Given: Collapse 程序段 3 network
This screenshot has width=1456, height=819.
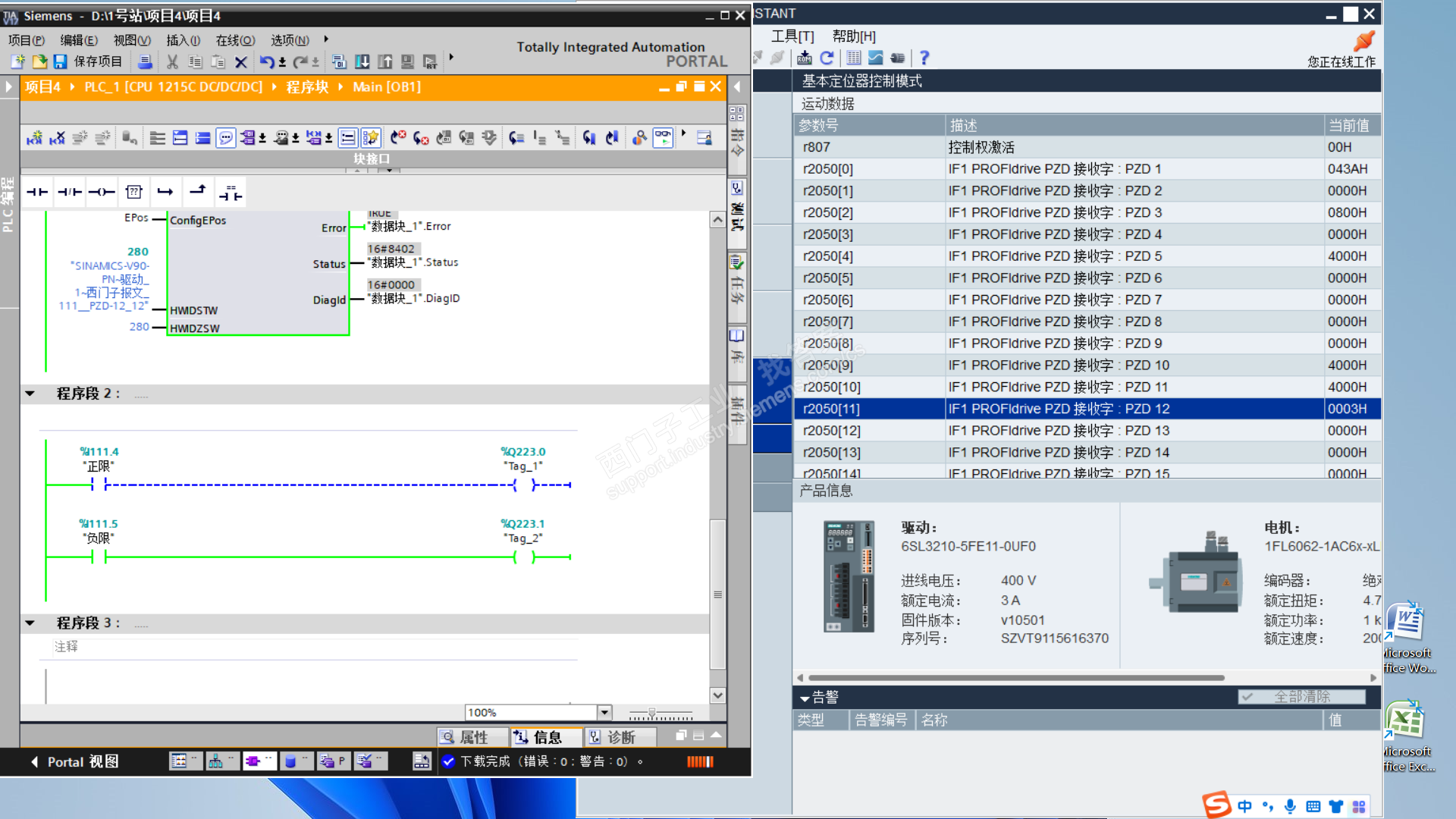Looking at the screenshot, I should pyautogui.click(x=30, y=623).
